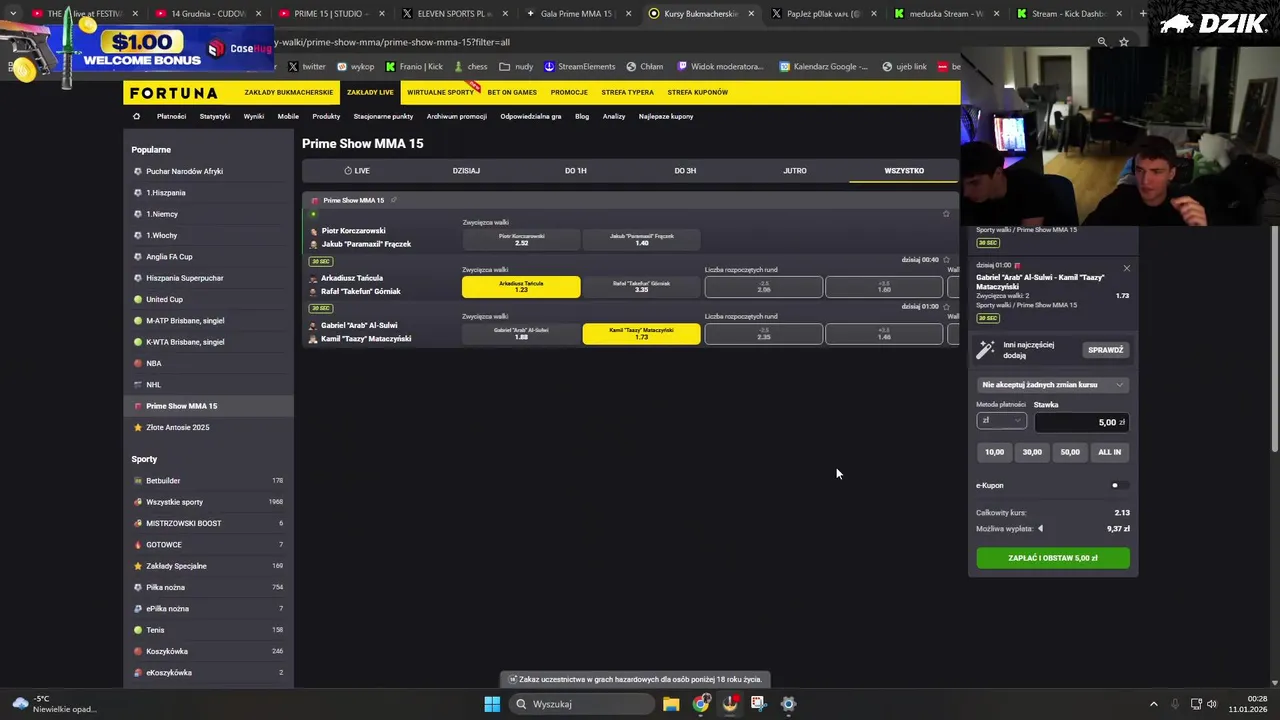Select Gabriel Arab Al-Sulwi 1.88 odds
The image size is (1280, 720).
pyautogui.click(x=521, y=334)
